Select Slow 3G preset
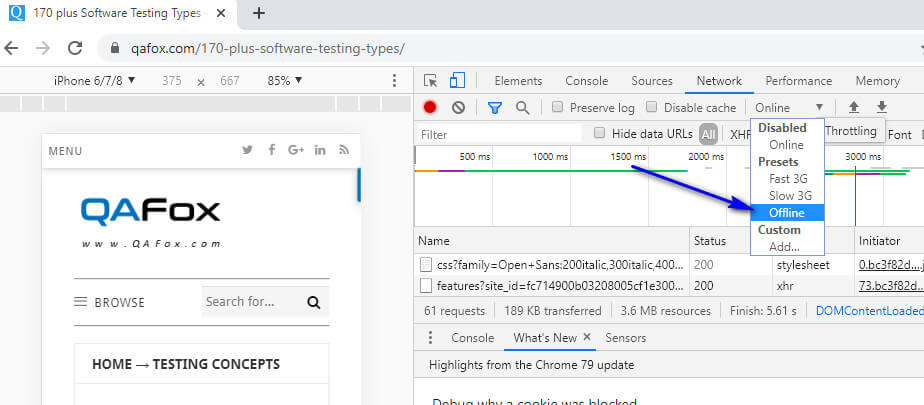This screenshot has width=924, height=405. click(x=790, y=196)
